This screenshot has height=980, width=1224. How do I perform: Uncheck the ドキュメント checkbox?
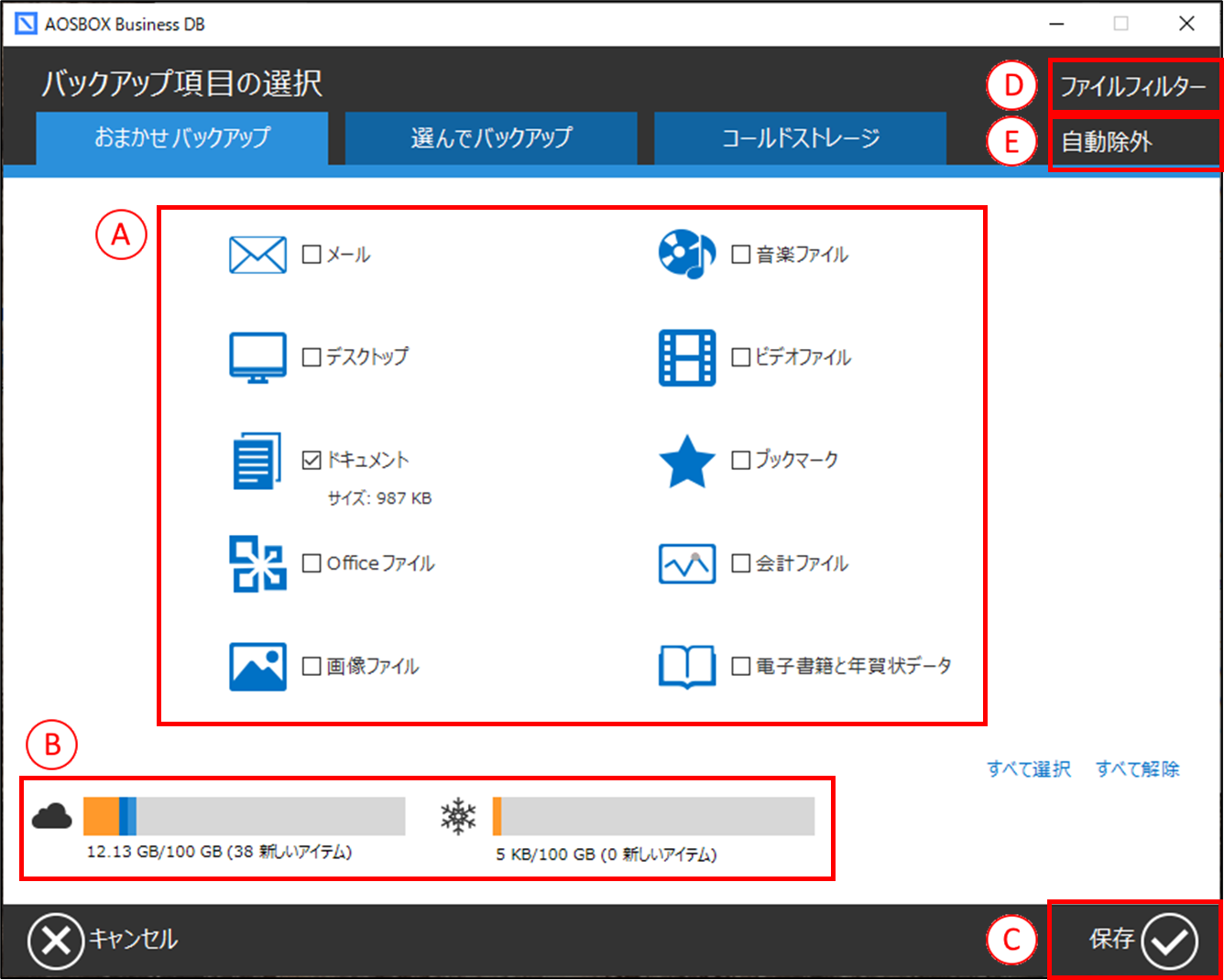pyautogui.click(x=311, y=460)
